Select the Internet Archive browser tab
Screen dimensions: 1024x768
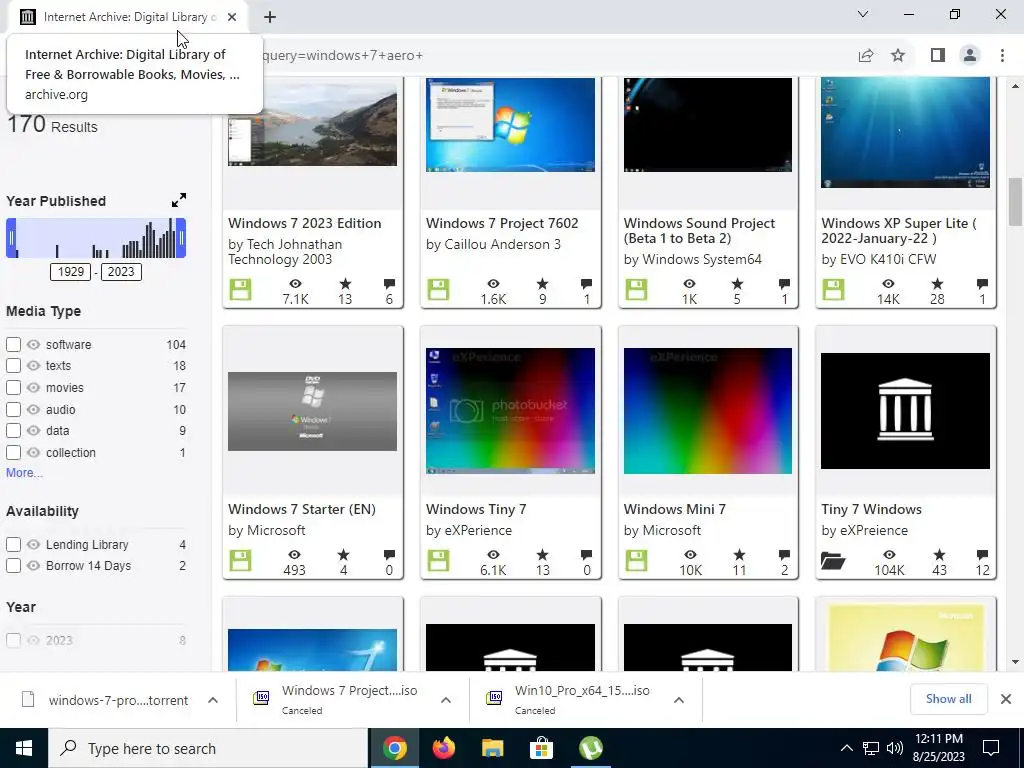point(127,17)
